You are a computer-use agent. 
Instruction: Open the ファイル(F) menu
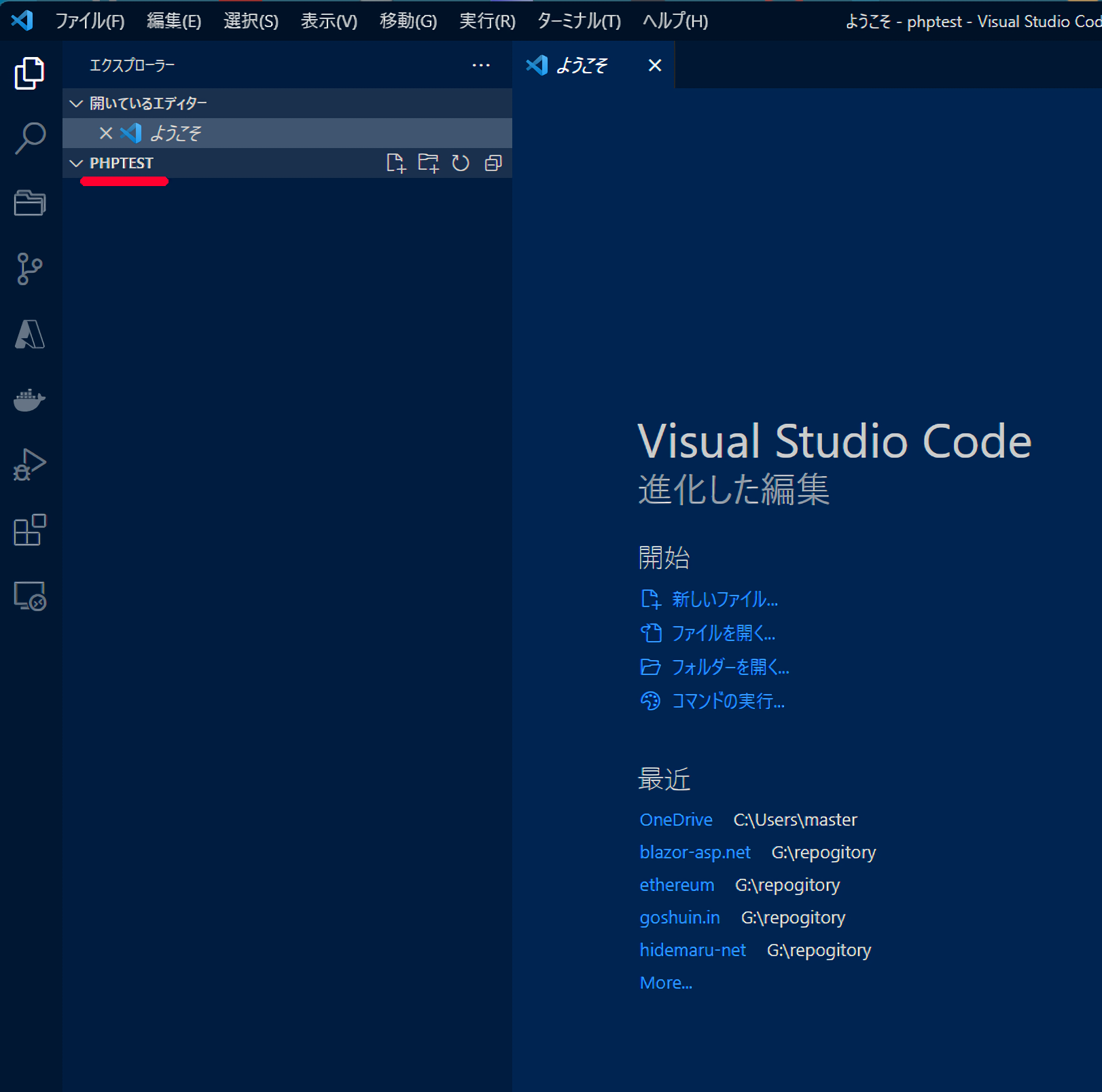tap(90, 21)
